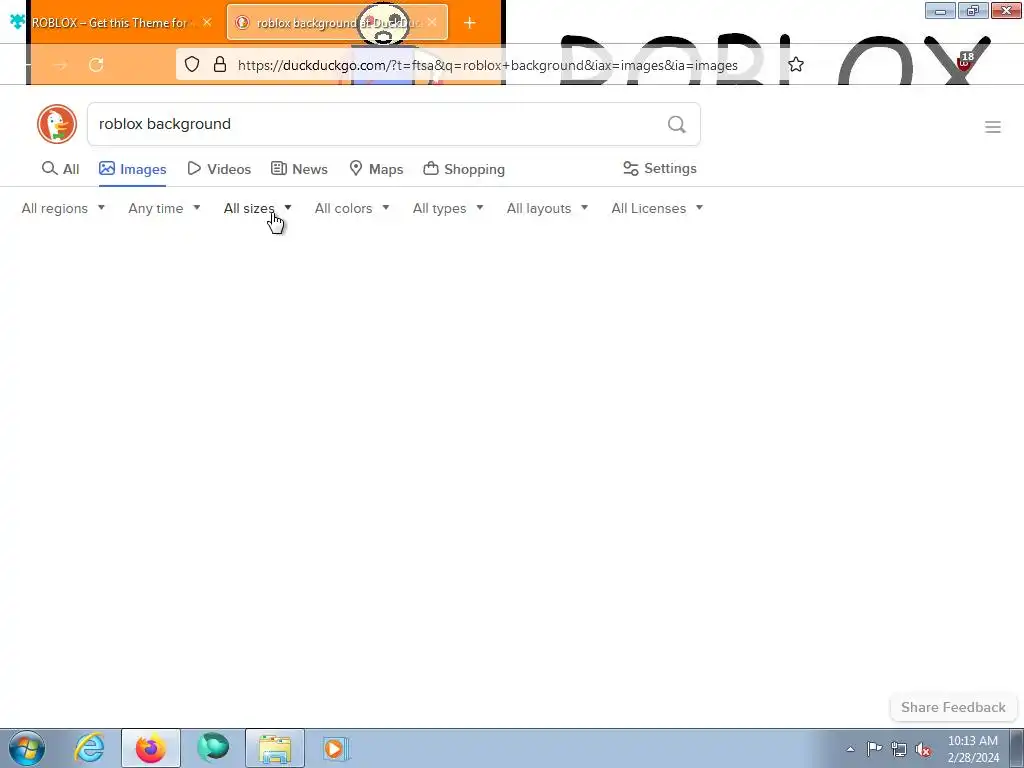1024x768 pixels.
Task: Click the DuckDuckGo duck logo
Action: (x=57, y=124)
